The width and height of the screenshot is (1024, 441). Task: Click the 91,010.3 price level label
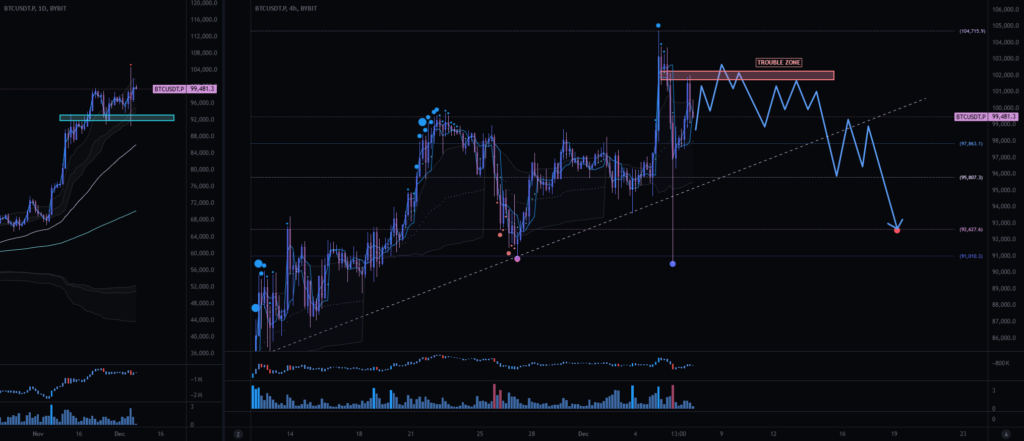[x=971, y=256]
